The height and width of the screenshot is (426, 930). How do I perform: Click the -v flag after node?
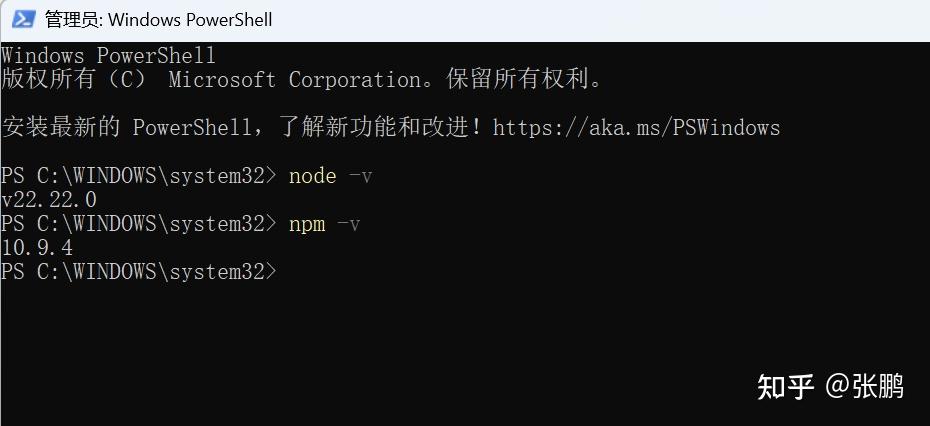(x=360, y=176)
